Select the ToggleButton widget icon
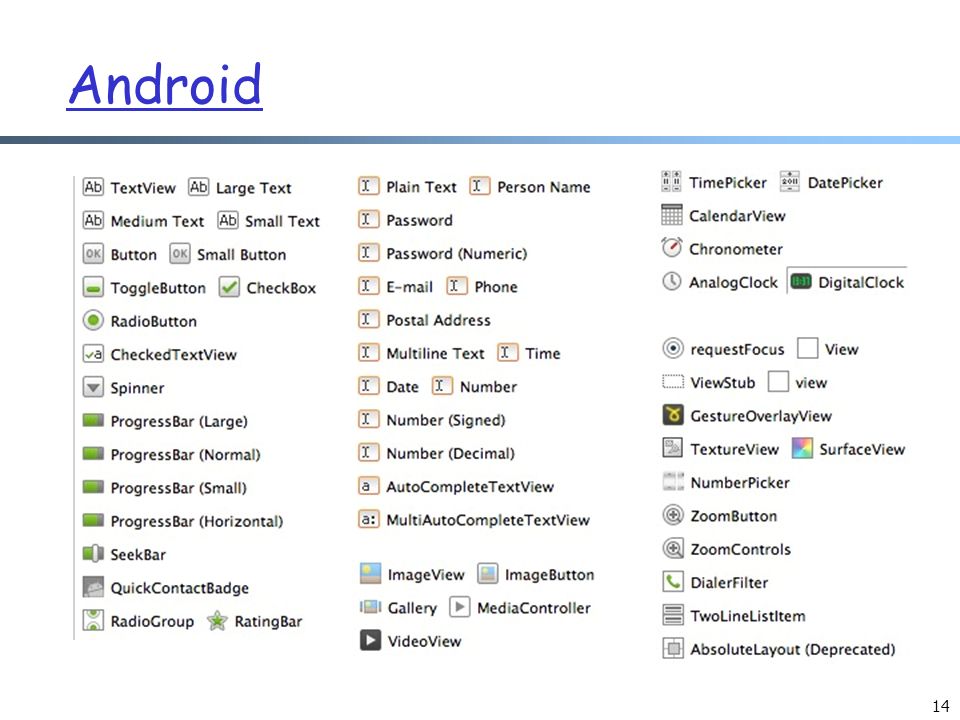Image resolution: width=960 pixels, height=720 pixels. coord(93,287)
